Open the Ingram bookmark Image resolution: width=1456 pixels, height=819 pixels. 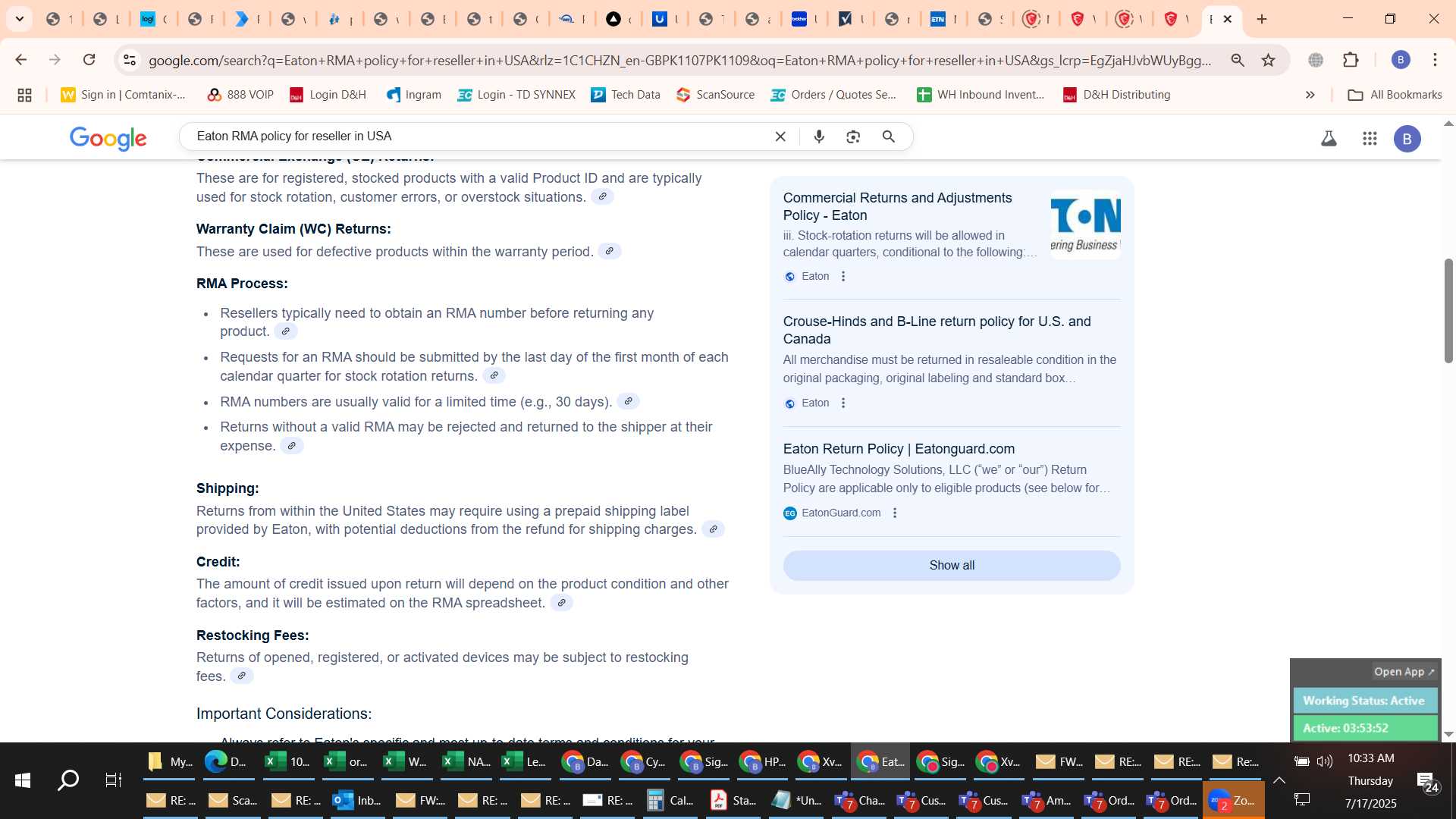pos(413,95)
